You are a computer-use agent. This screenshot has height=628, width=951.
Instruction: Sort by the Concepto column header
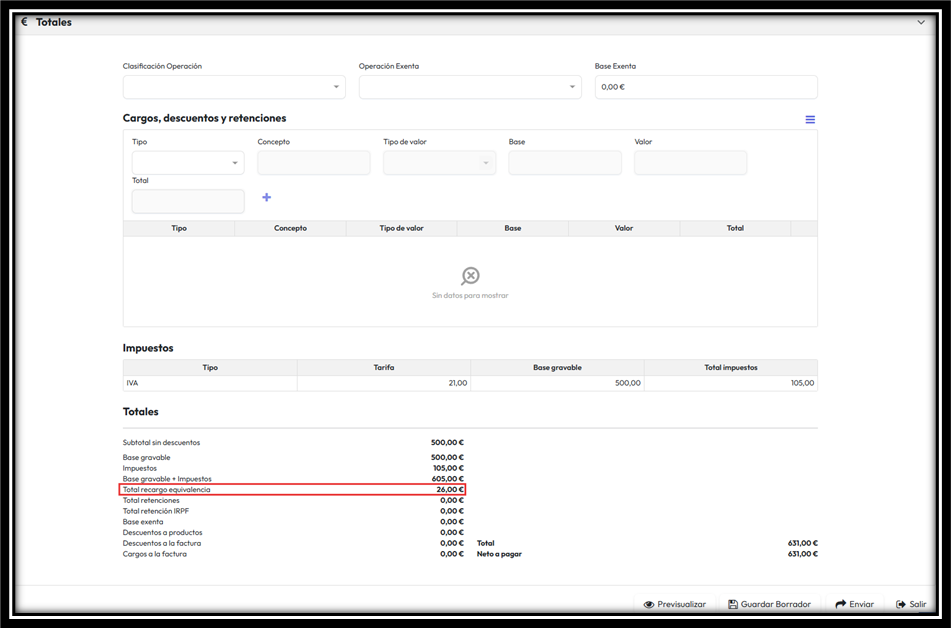point(290,228)
